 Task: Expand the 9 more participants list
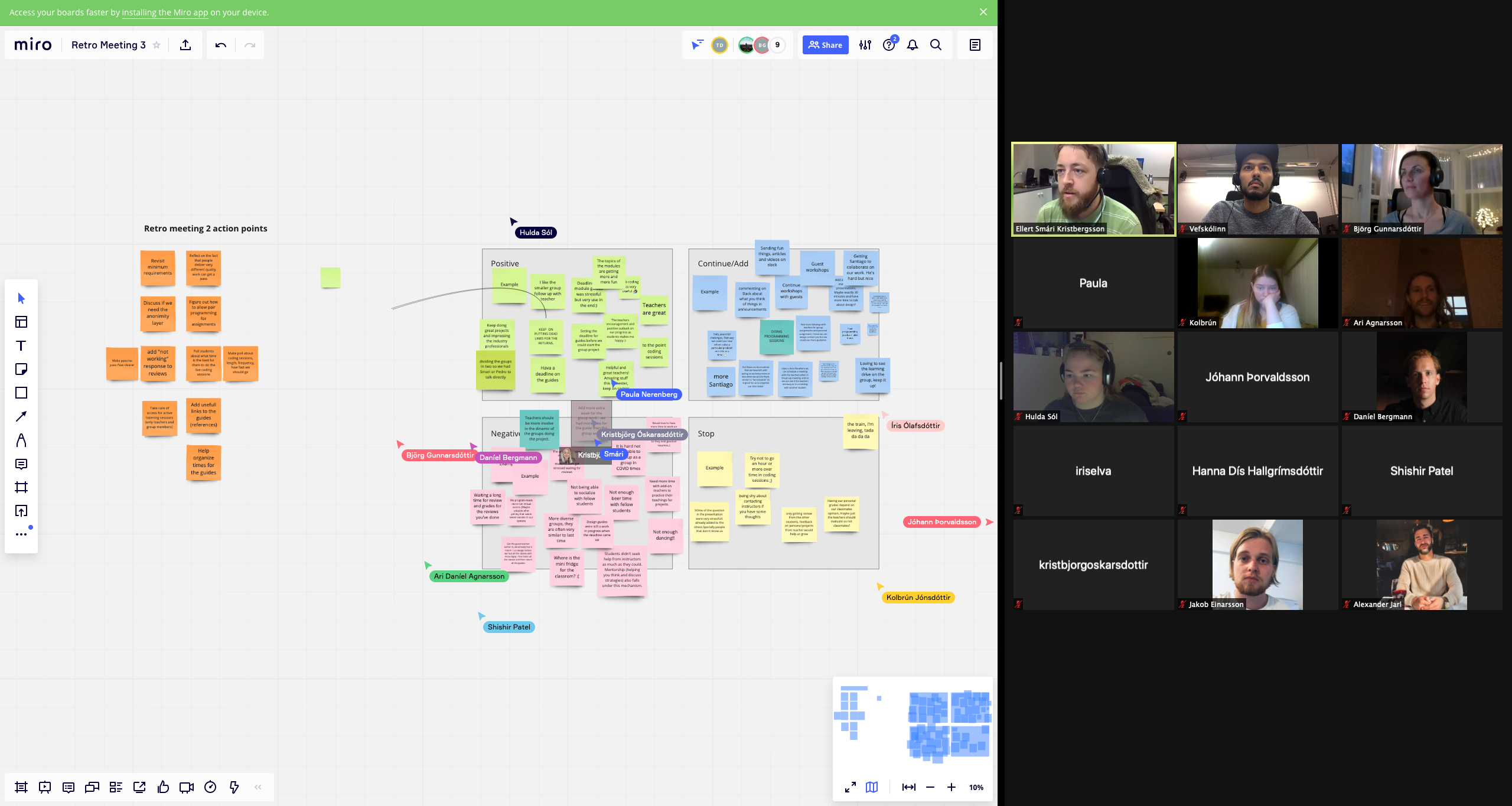777,45
